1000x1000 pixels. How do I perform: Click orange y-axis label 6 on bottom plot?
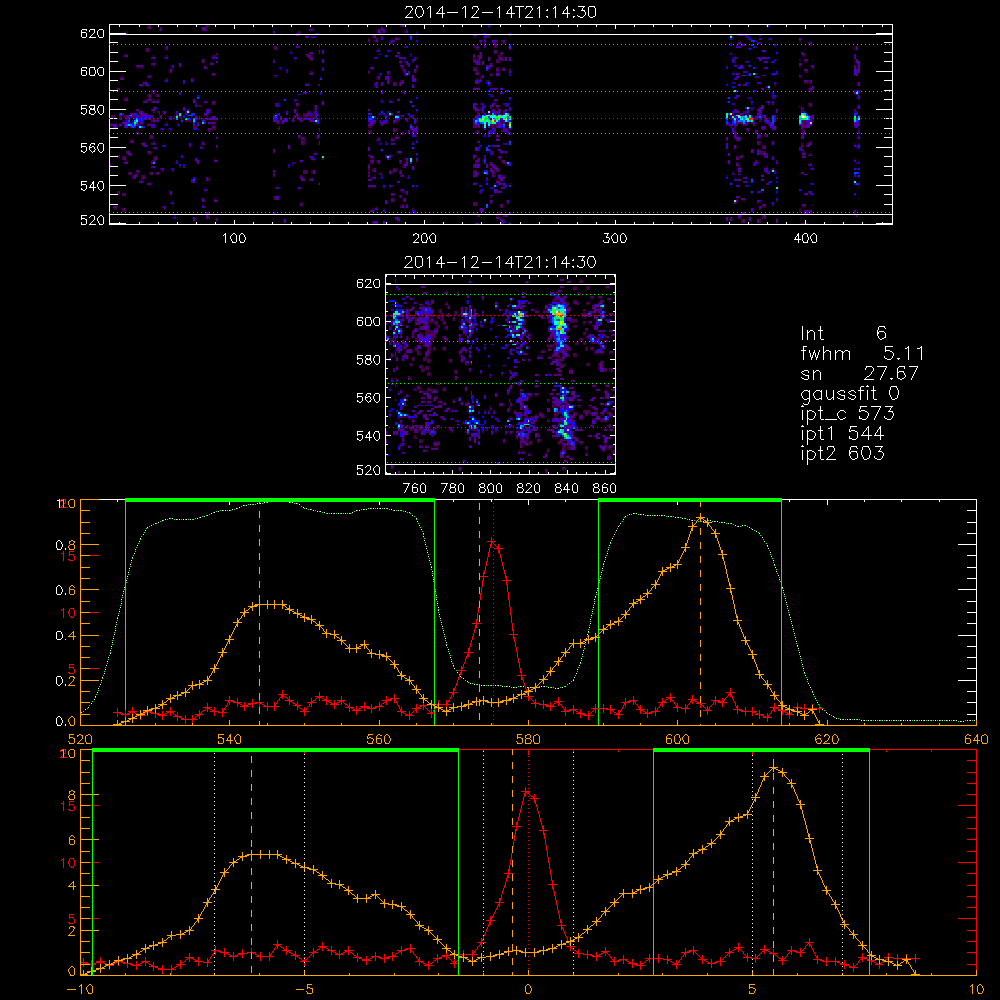point(71,840)
